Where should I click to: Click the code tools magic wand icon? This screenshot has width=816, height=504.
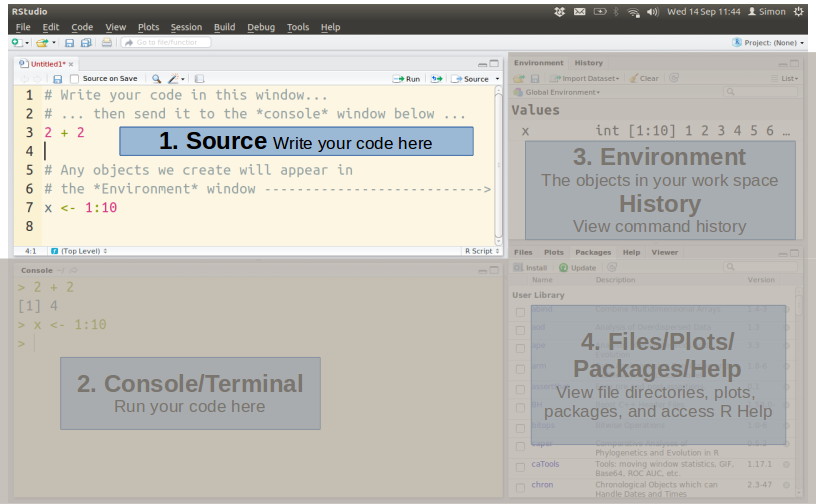click(173, 79)
